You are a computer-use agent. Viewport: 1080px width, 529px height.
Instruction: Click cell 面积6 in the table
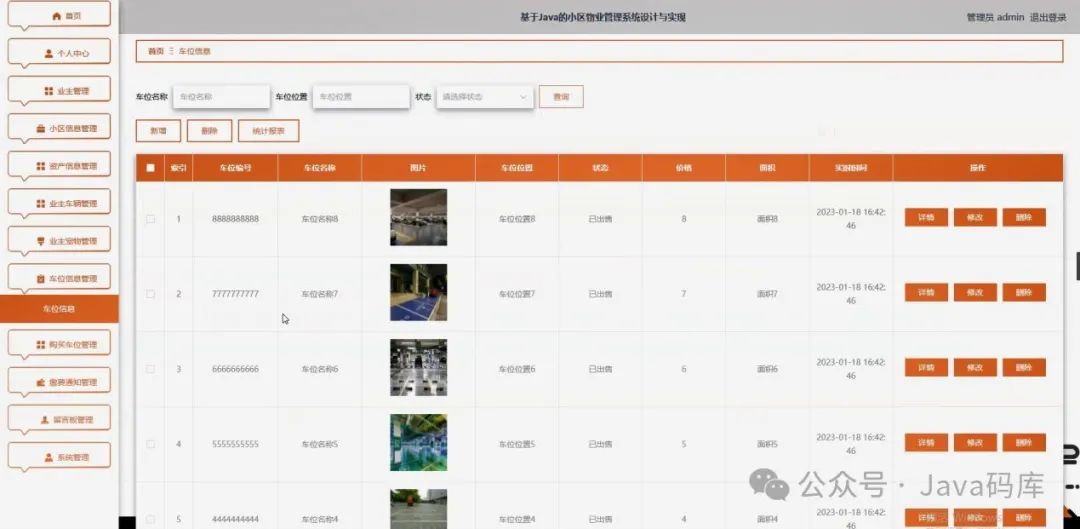[767, 369]
